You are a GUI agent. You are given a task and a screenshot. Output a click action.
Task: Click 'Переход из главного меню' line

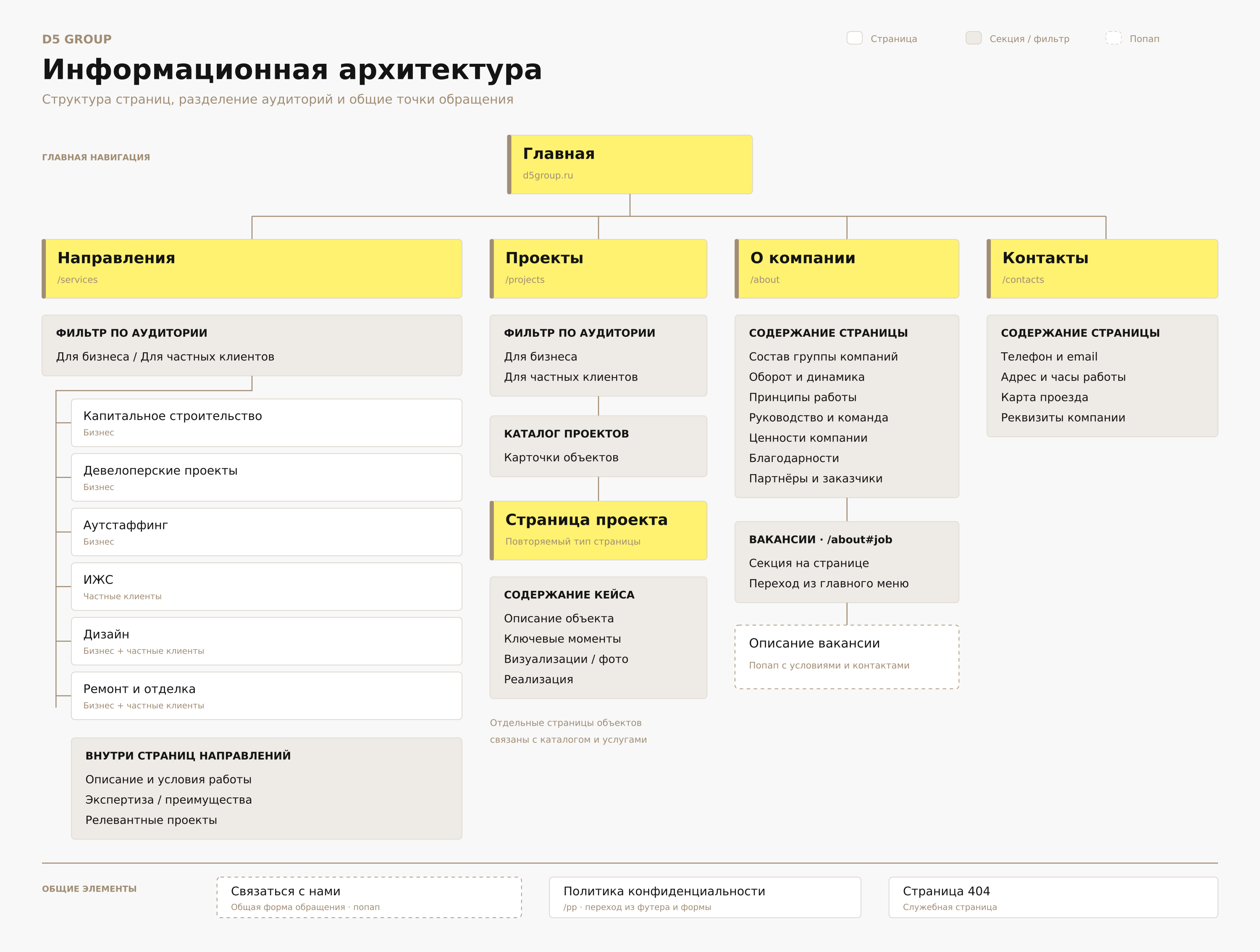[829, 584]
